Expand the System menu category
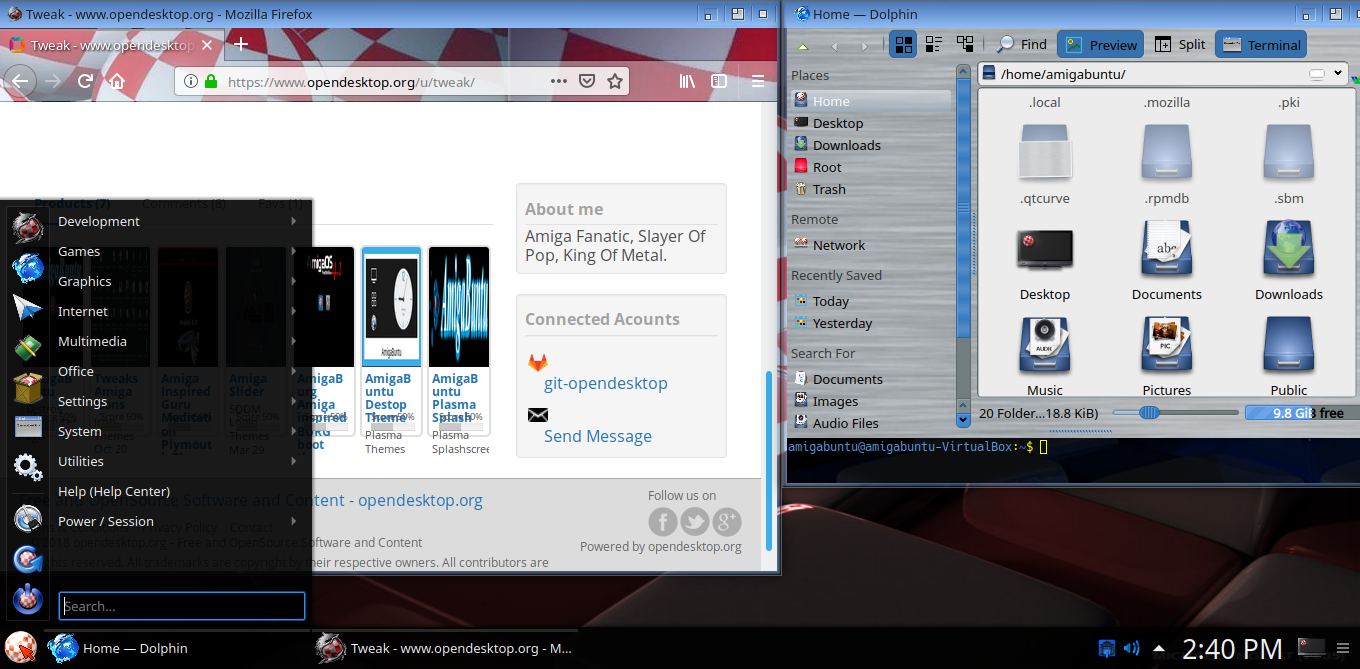Viewport: 1360px width, 669px height. (180, 431)
